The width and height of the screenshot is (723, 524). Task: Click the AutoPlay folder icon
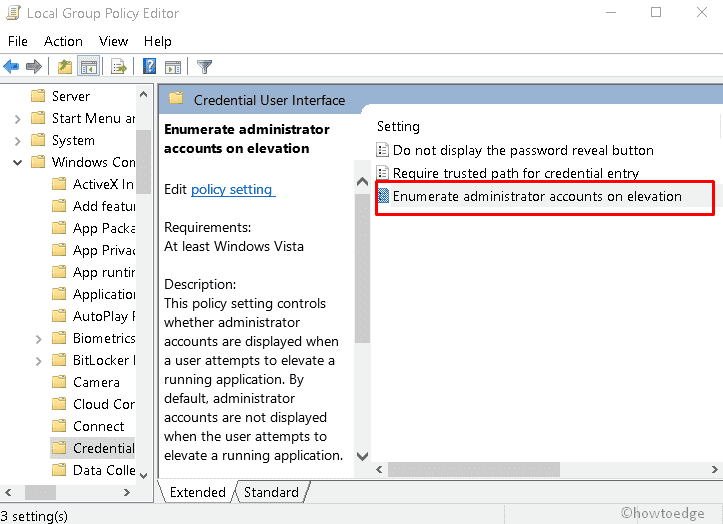coord(59,316)
